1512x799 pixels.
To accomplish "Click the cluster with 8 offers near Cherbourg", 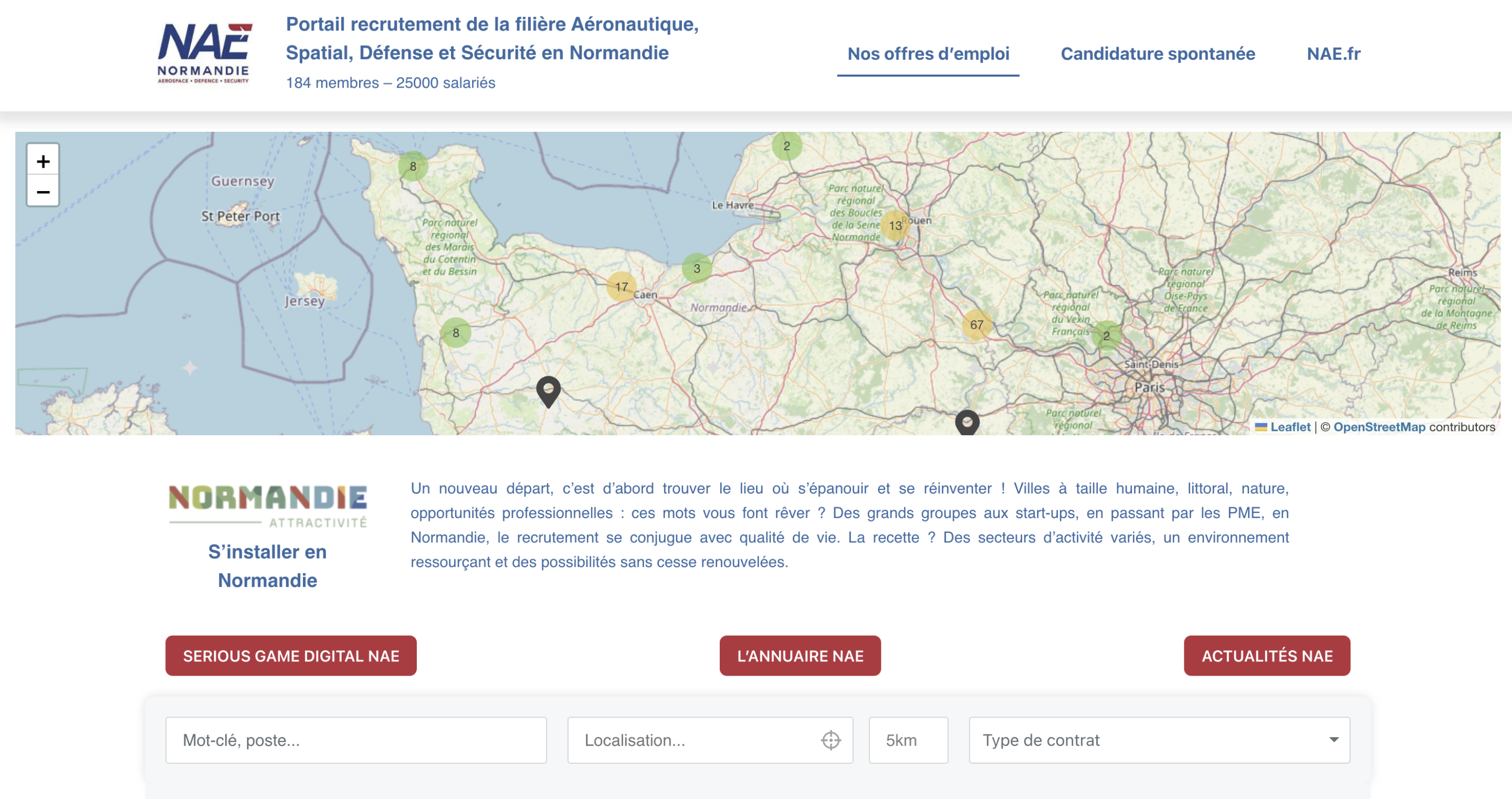I will (413, 166).
